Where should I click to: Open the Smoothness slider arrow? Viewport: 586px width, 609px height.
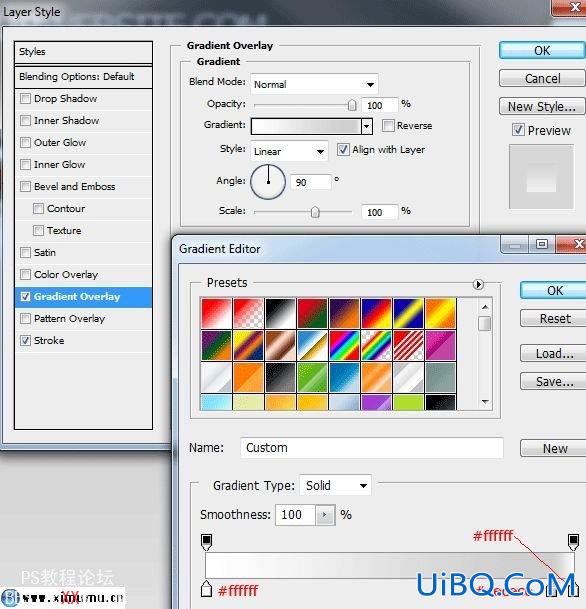pyautogui.click(x=325, y=515)
